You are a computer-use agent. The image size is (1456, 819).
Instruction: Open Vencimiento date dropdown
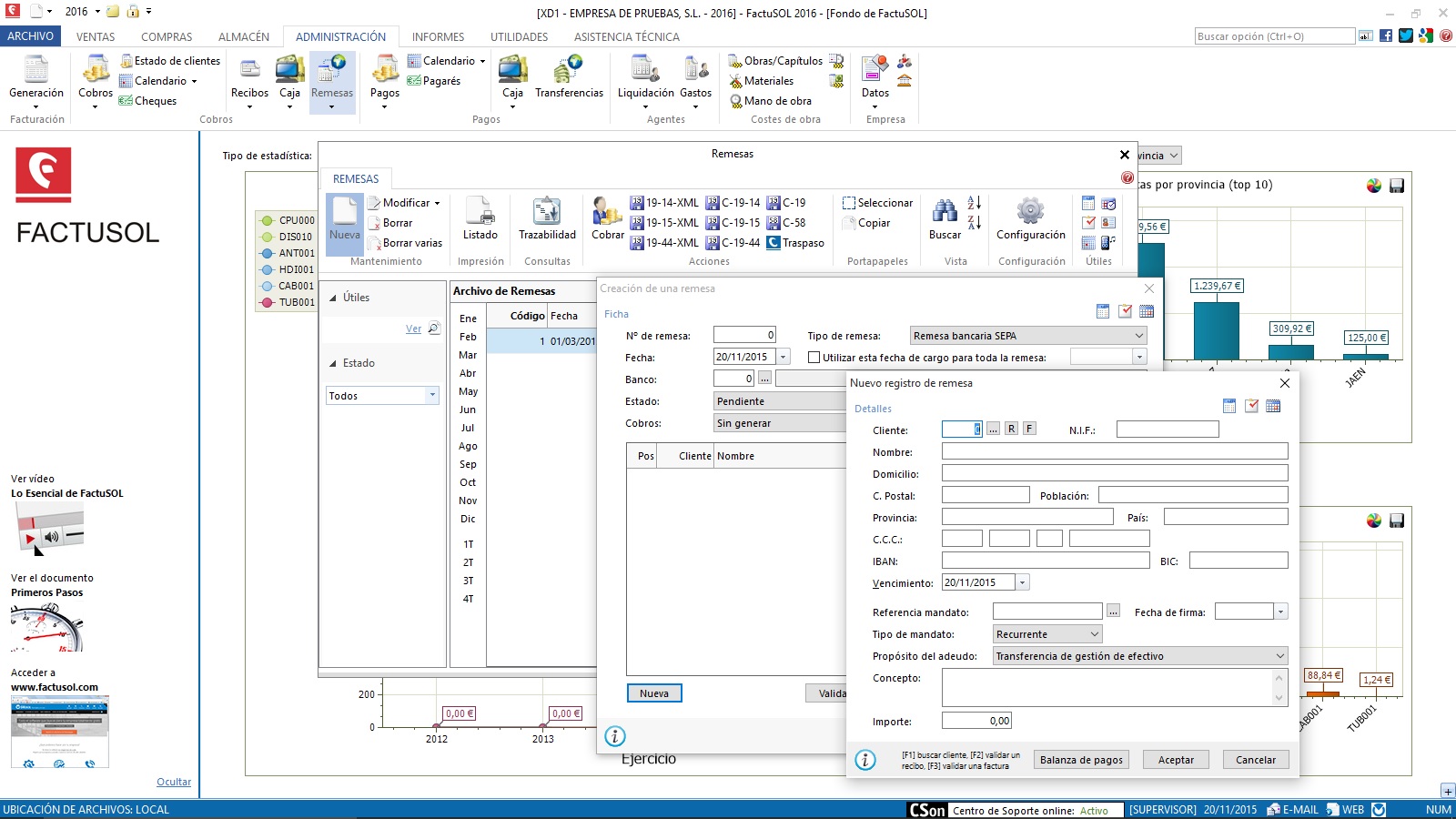tap(1022, 582)
